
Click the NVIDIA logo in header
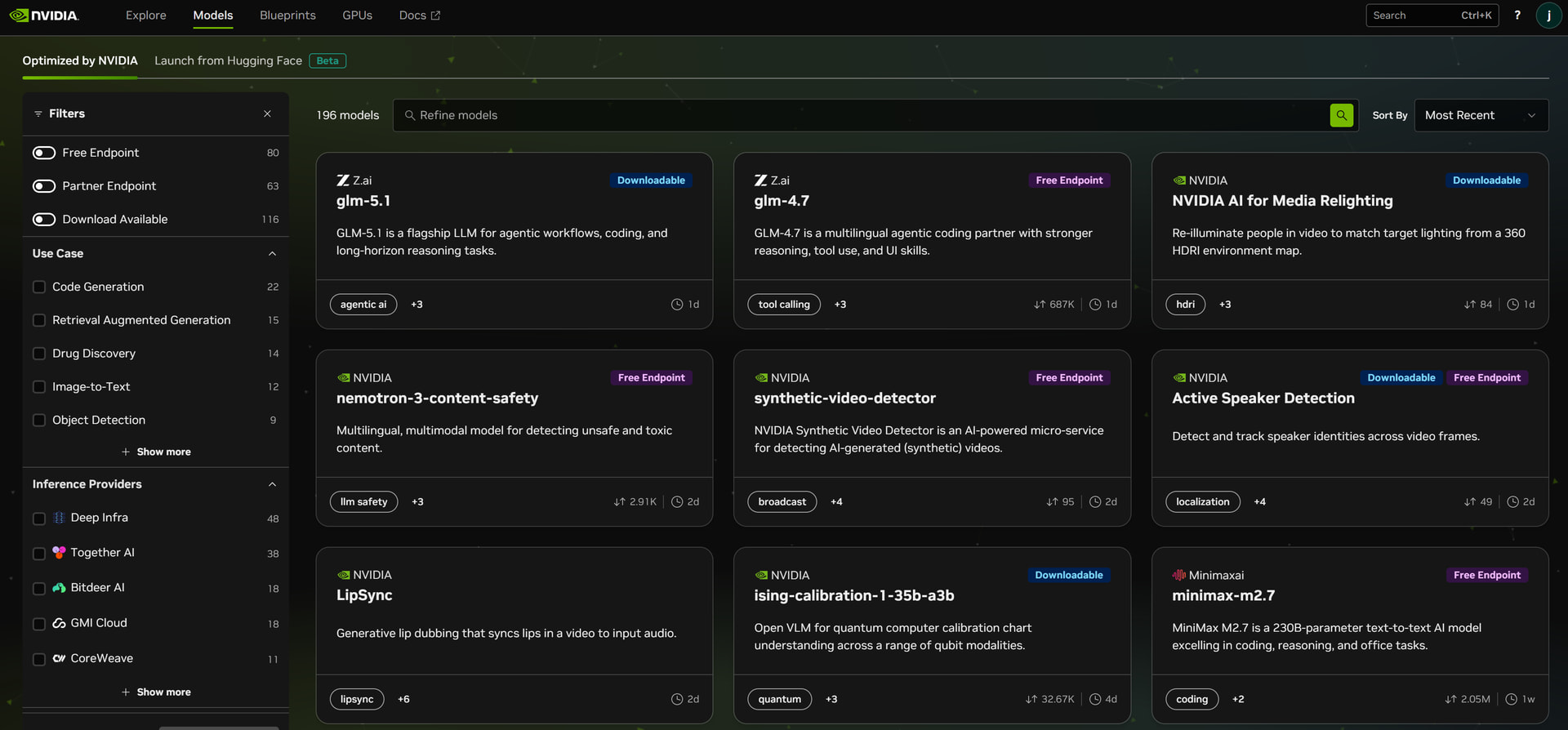(x=44, y=16)
